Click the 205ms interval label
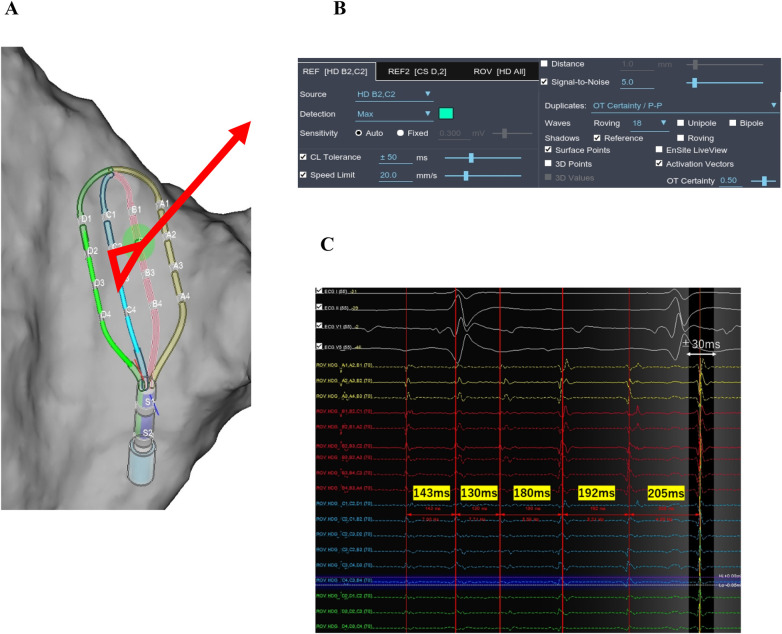The width and height of the screenshot is (782, 634). click(x=666, y=493)
